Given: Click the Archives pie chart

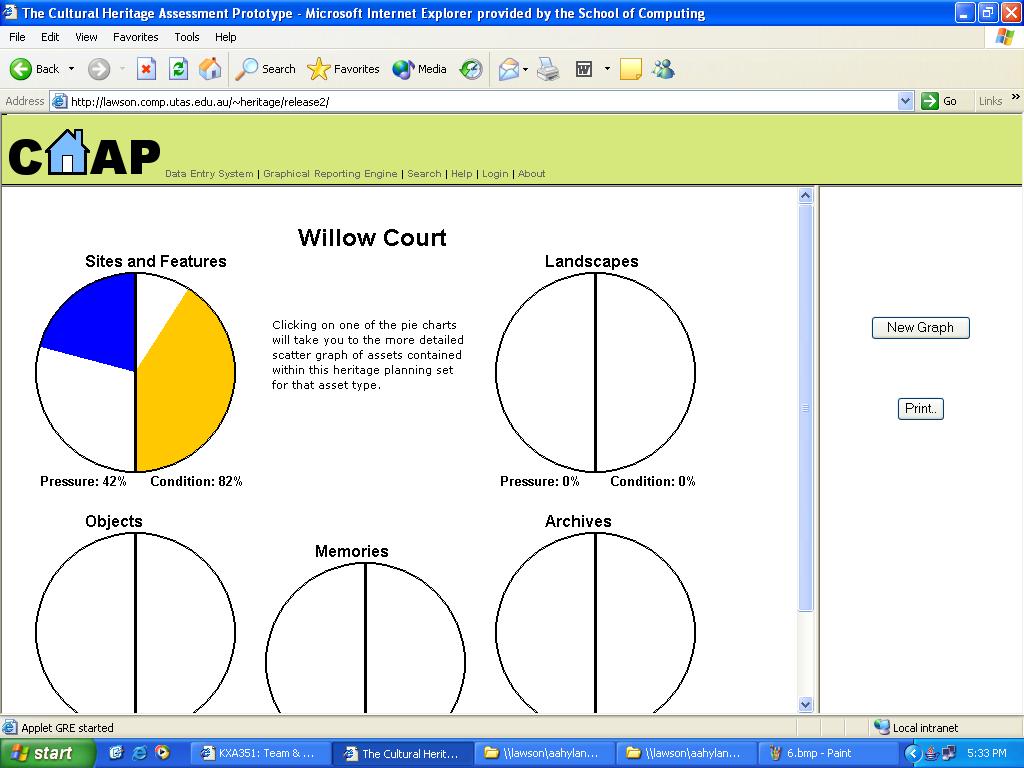Looking at the screenshot, I should coord(595,623).
